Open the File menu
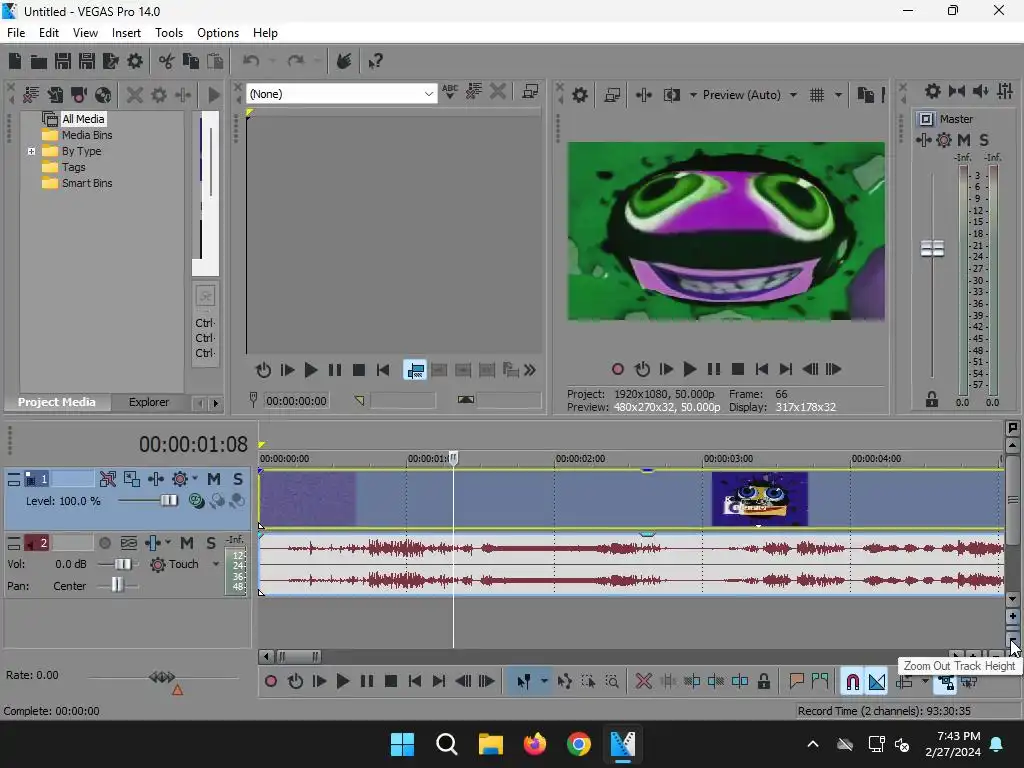 point(16,33)
